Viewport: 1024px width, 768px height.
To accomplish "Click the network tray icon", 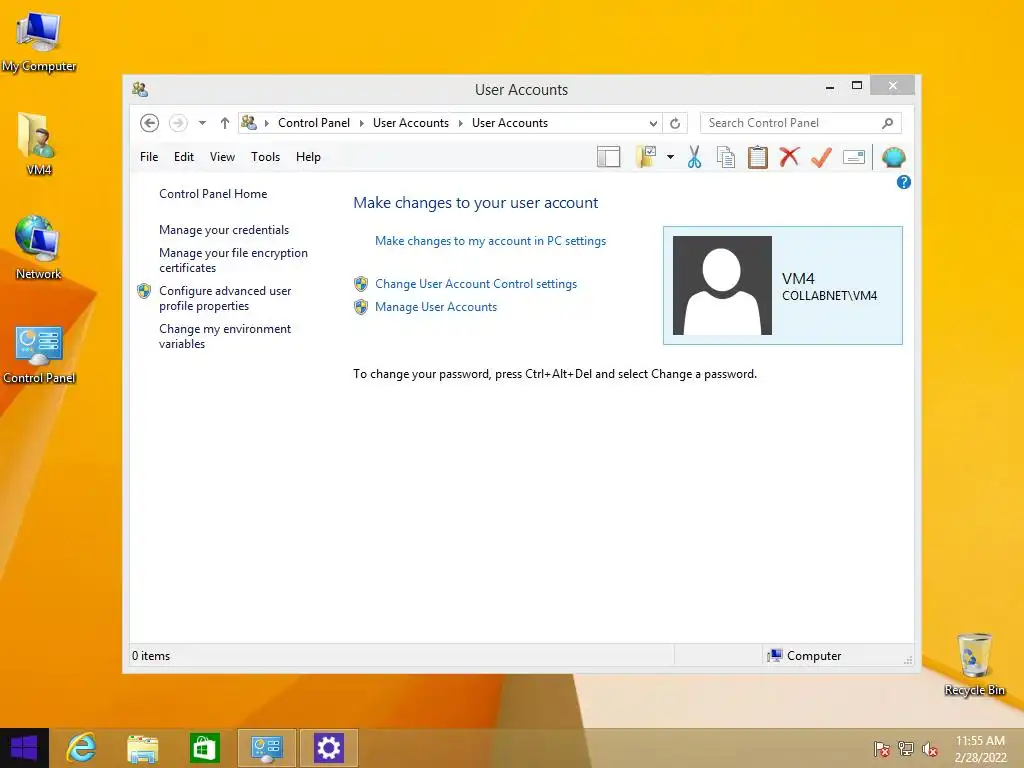I will [x=905, y=749].
